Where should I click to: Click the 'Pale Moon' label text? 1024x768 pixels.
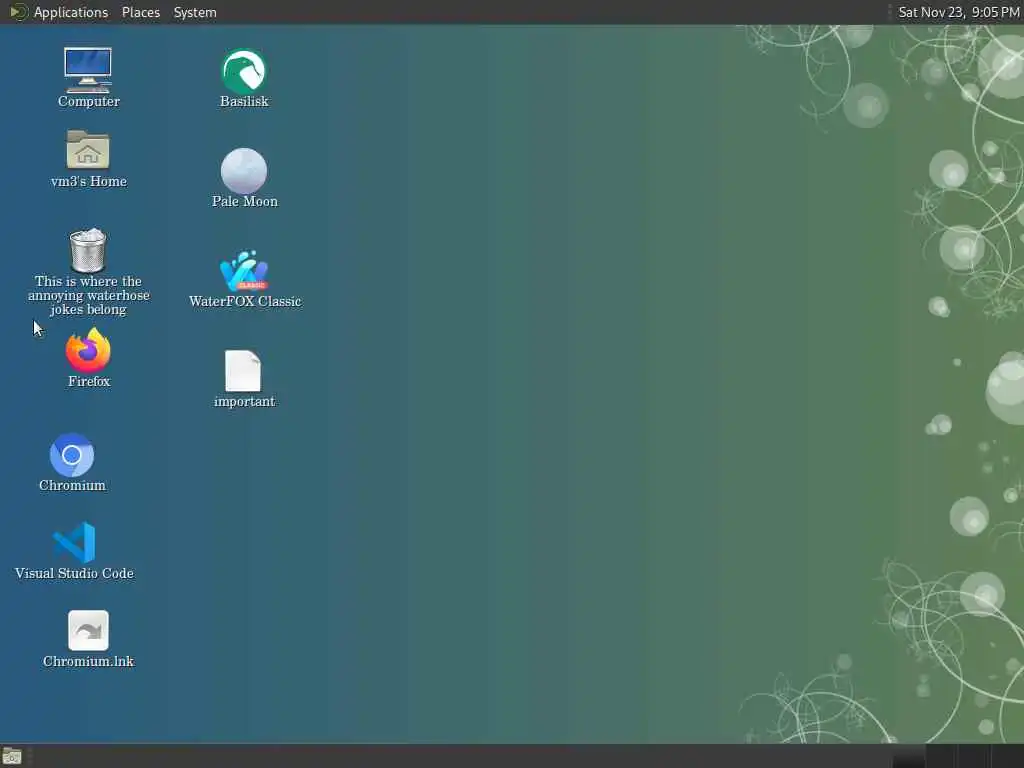pyautogui.click(x=245, y=201)
